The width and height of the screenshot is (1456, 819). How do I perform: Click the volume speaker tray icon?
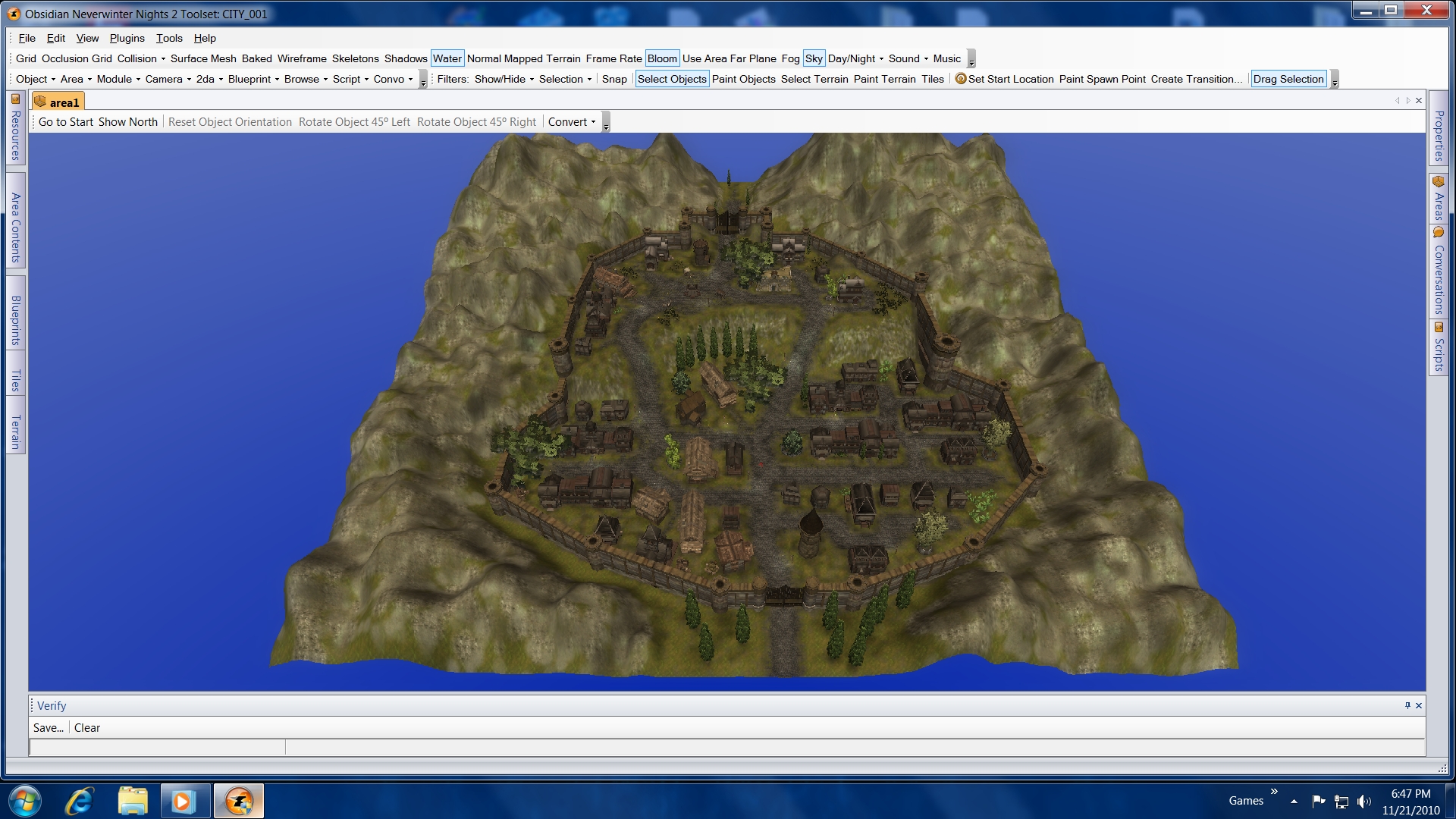point(1364,801)
